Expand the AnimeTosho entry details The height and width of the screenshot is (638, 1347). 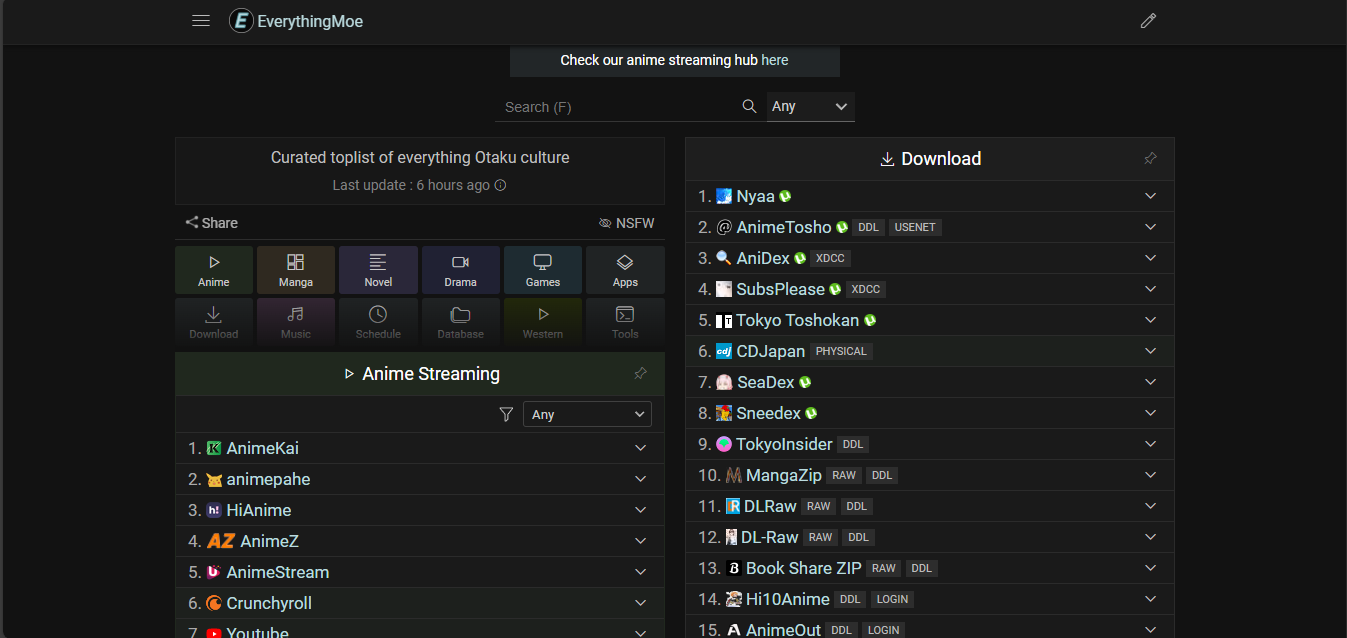point(1151,227)
